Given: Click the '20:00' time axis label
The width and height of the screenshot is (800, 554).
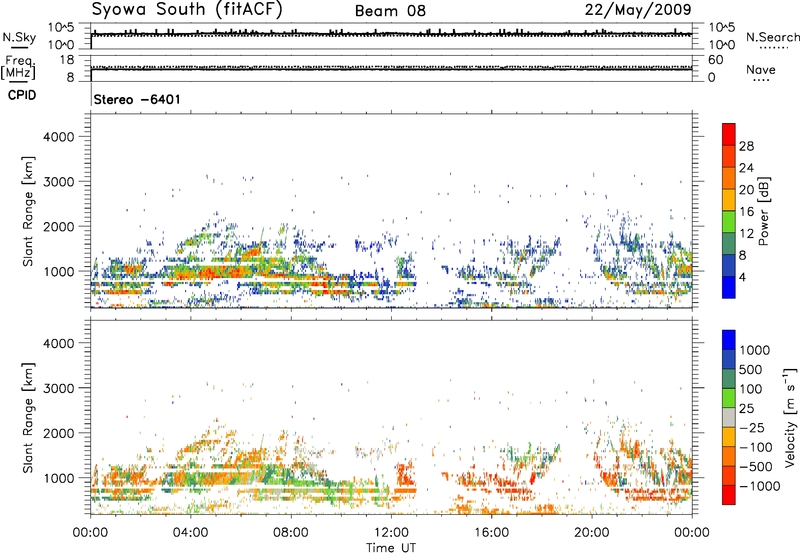Looking at the screenshot, I should tap(591, 533).
